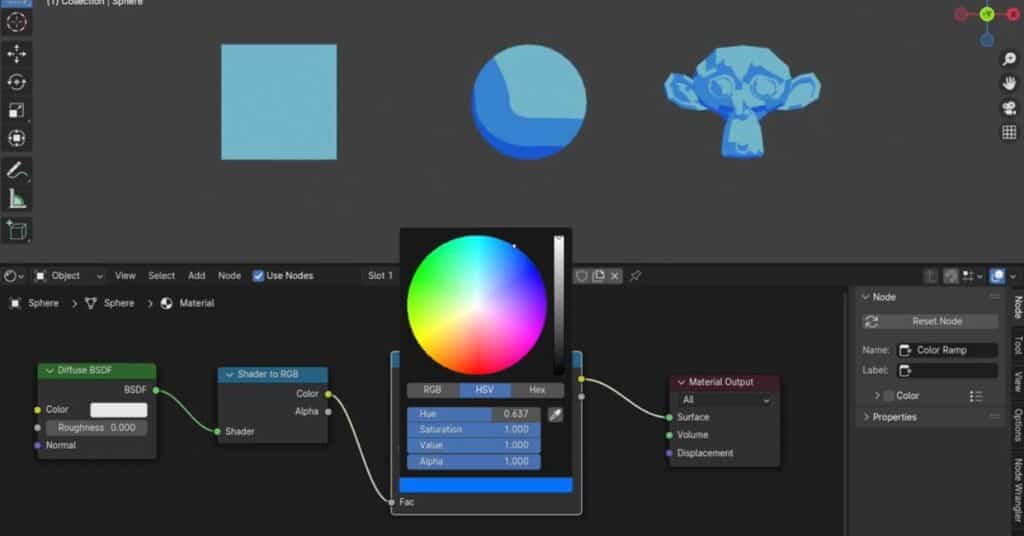Toggle the Color checkbox in Node panel

[888, 396]
